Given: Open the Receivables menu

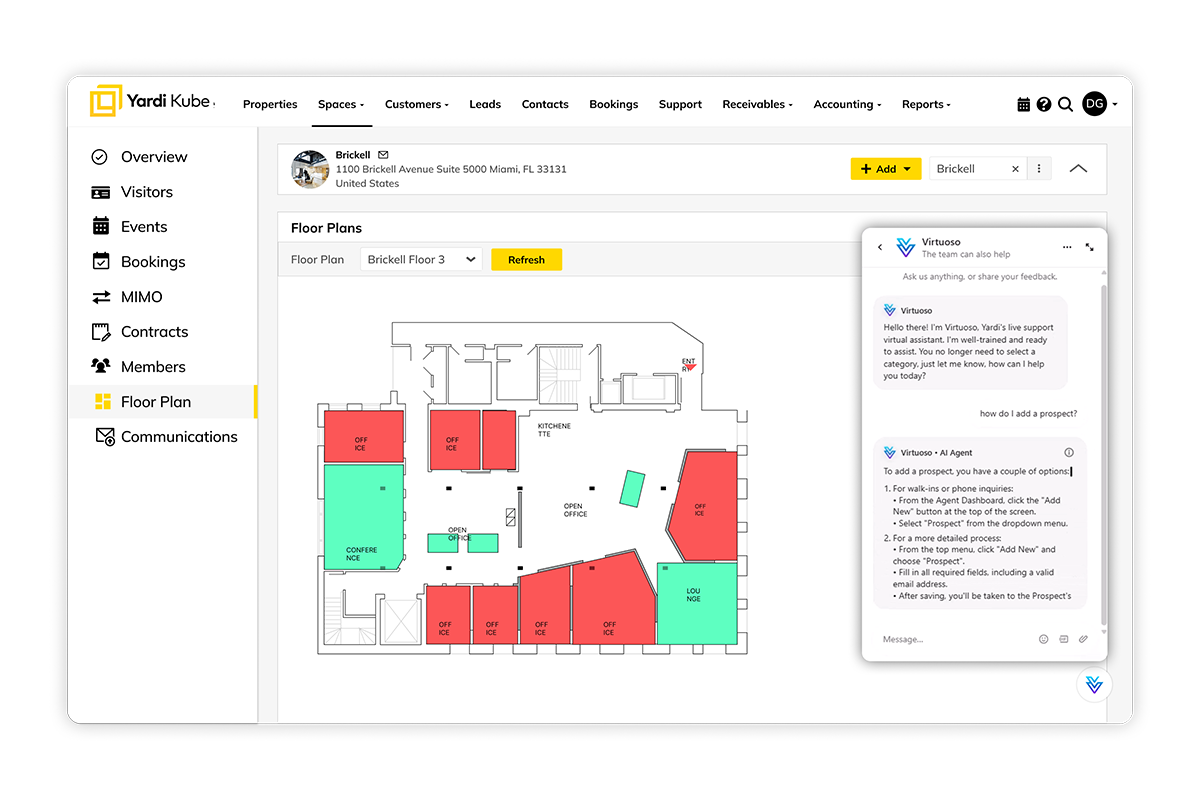Looking at the screenshot, I should [757, 104].
